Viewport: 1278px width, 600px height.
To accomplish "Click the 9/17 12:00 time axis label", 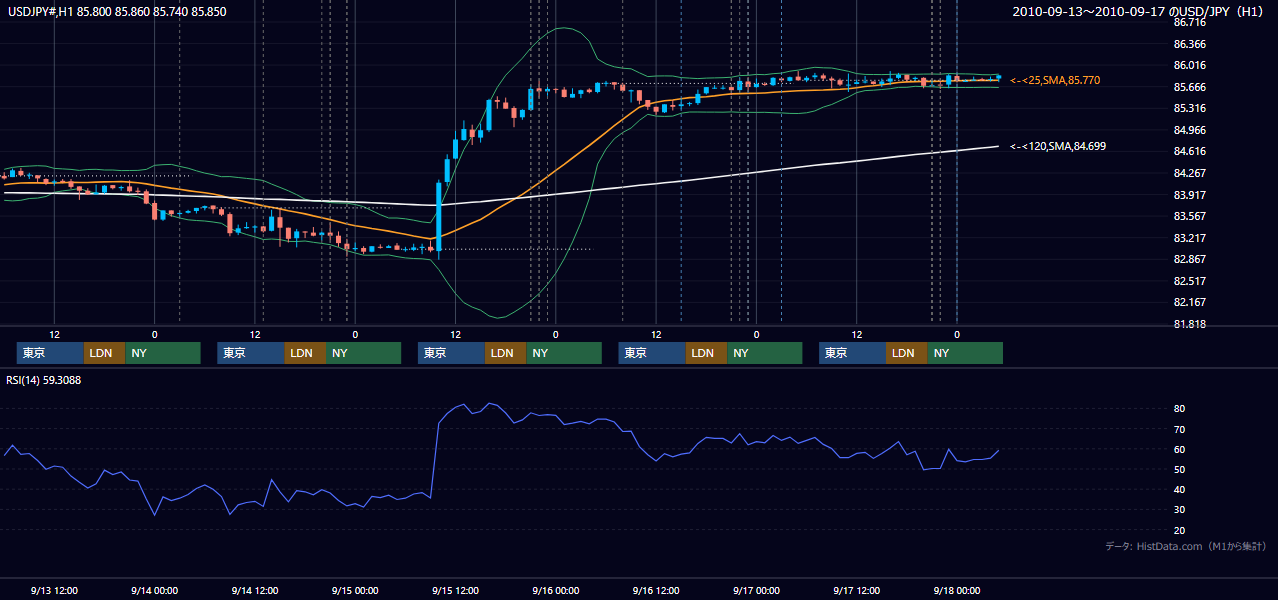I will pos(857,590).
